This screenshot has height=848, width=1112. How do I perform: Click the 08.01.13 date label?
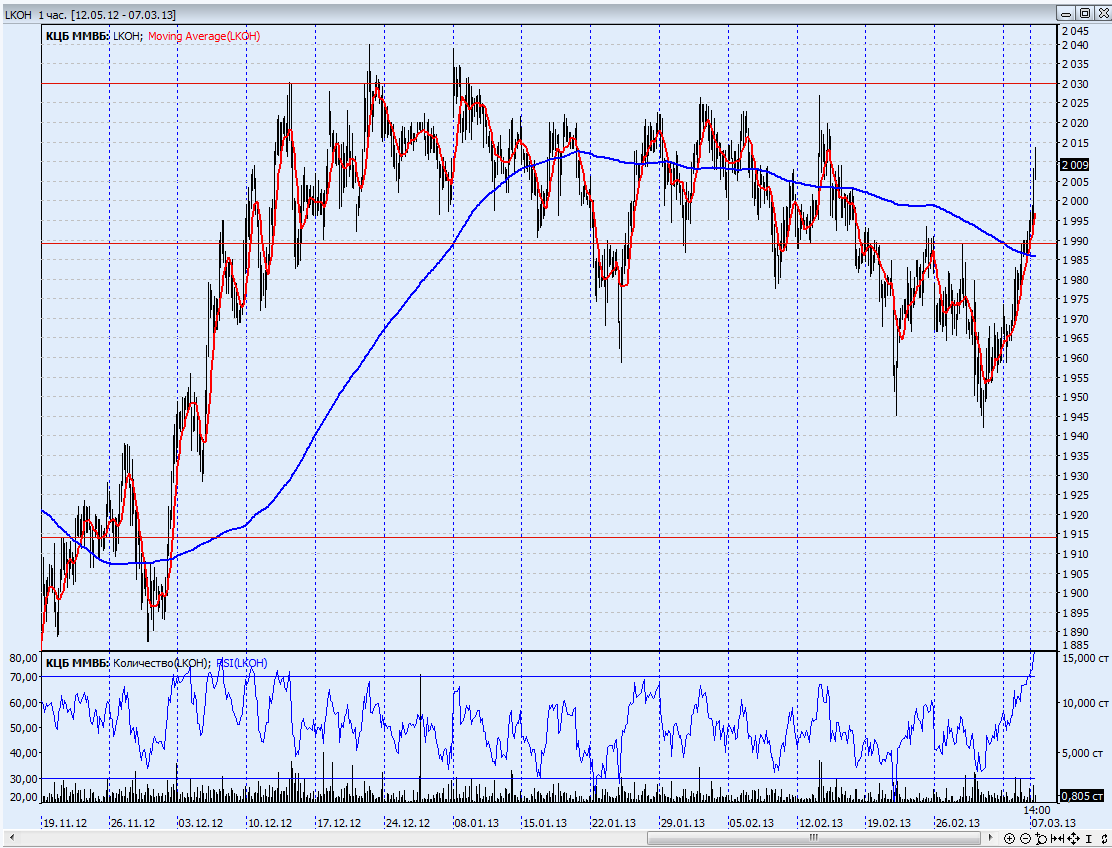coord(477,823)
